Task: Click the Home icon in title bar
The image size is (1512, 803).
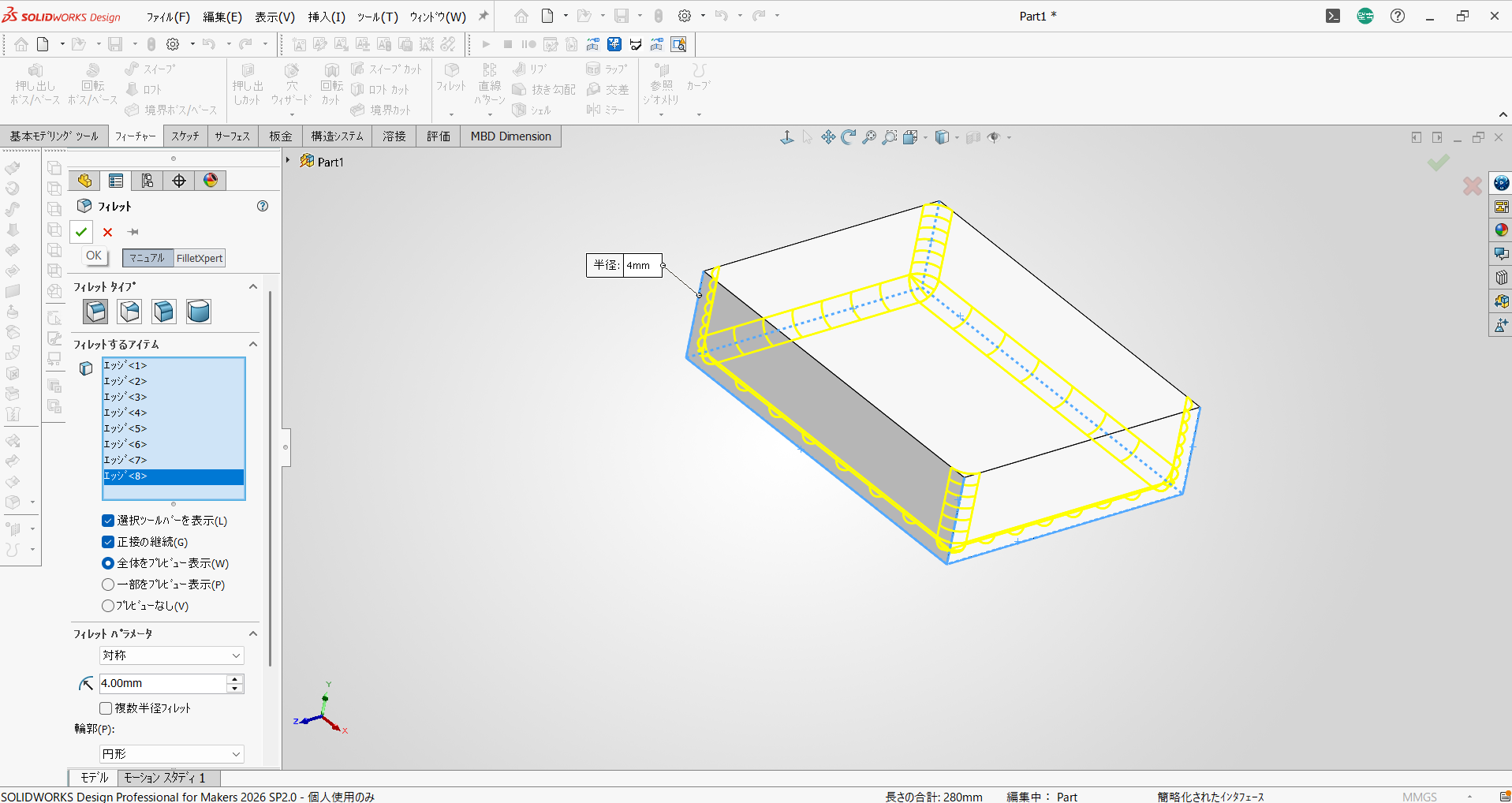Action: coord(521,16)
